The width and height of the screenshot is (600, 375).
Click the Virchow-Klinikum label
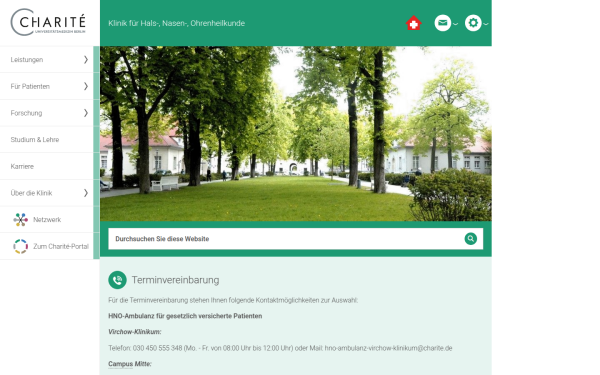(135, 332)
